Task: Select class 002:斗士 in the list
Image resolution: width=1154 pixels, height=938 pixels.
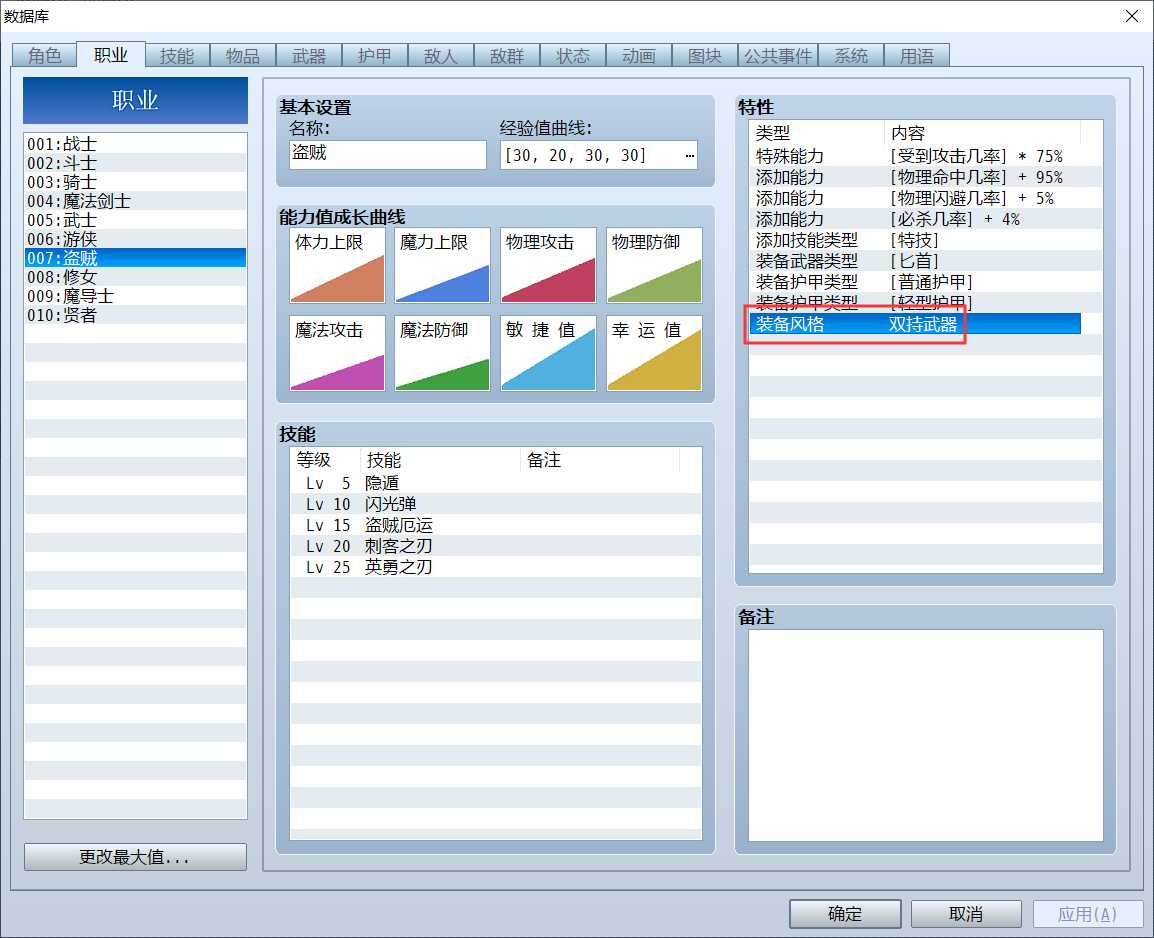Action: tap(135, 163)
